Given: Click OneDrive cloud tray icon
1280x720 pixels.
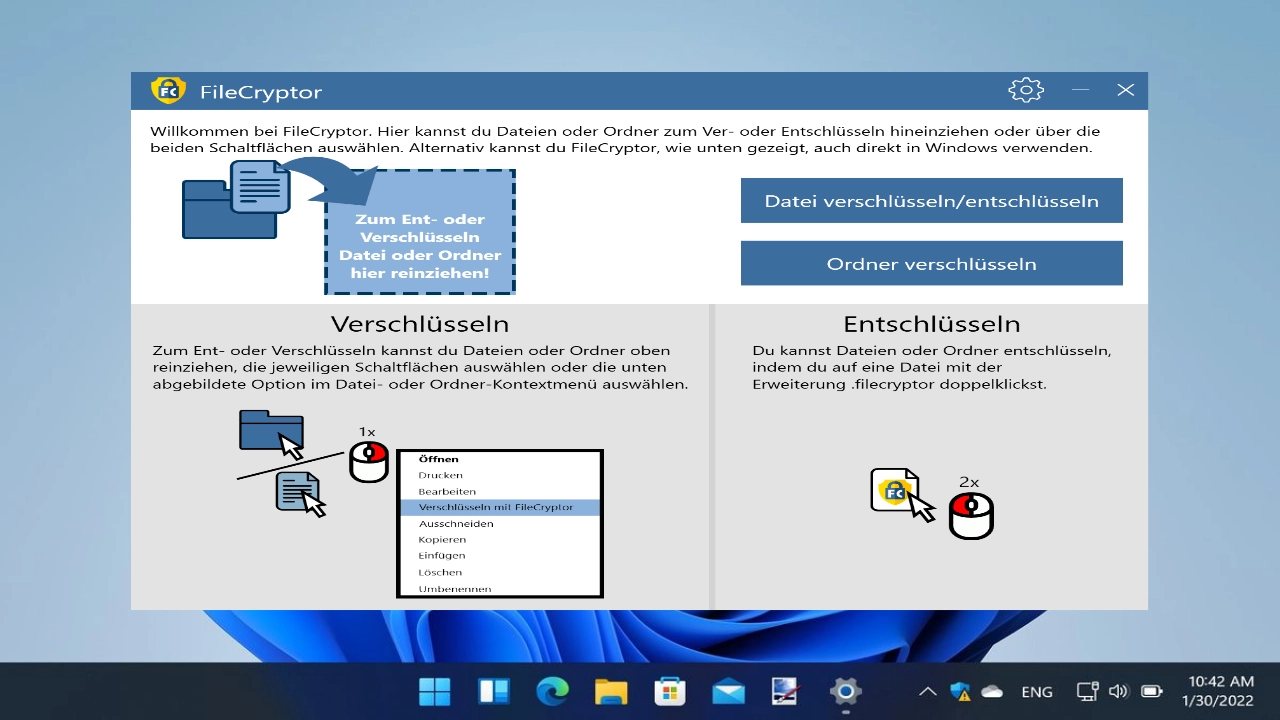Looking at the screenshot, I should tap(992, 691).
